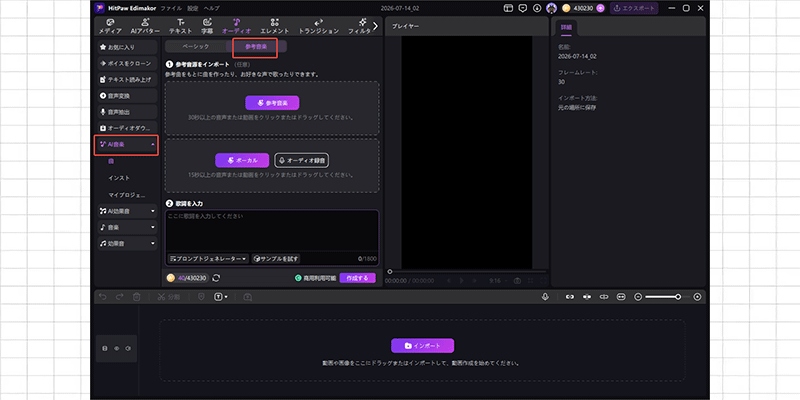Click the add coins plus button
Image resolution: width=800 pixels, height=400 pixels.
tap(600, 8)
